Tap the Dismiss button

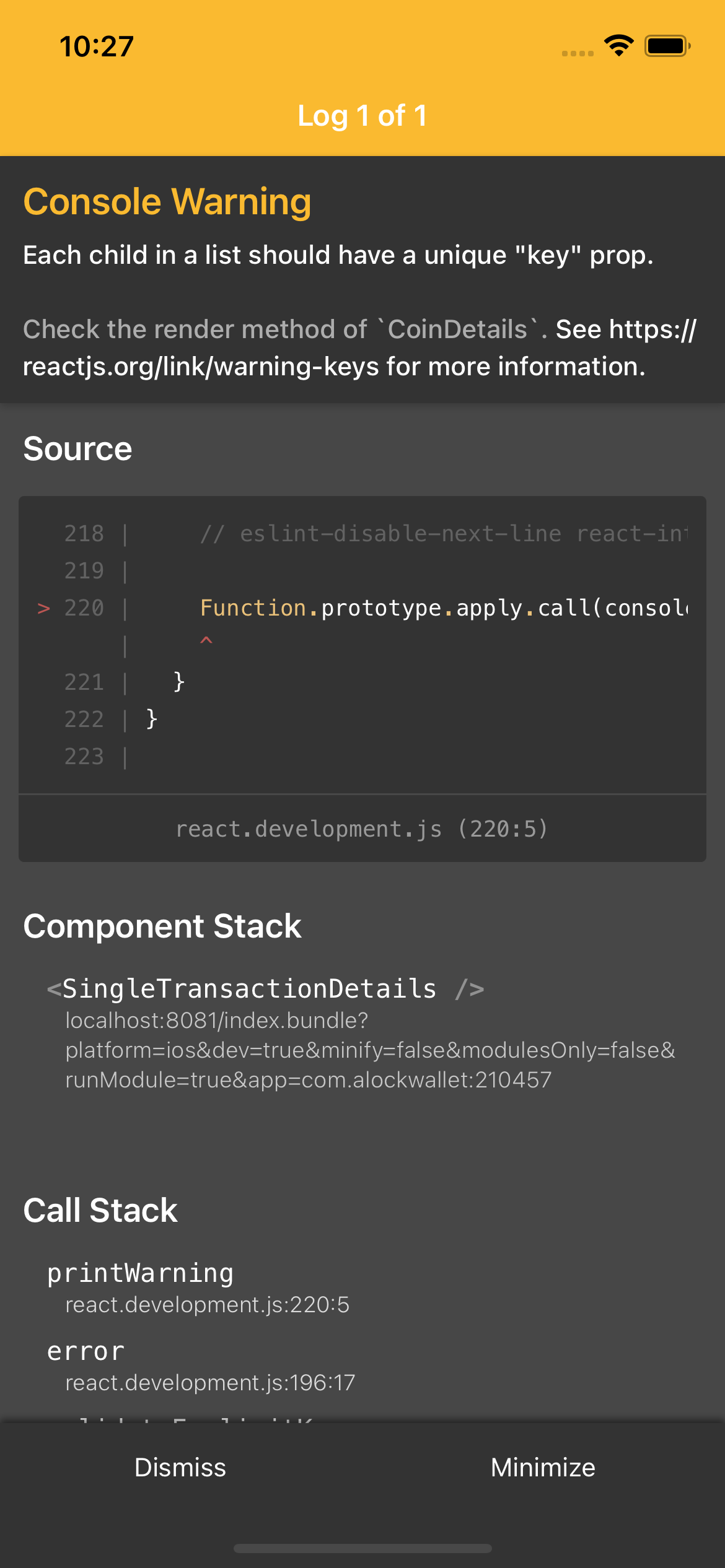click(180, 1468)
